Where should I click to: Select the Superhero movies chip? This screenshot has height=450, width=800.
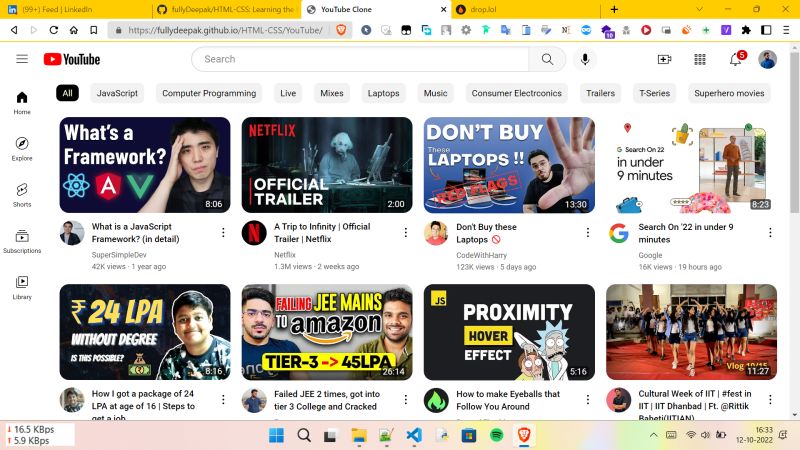(729, 93)
